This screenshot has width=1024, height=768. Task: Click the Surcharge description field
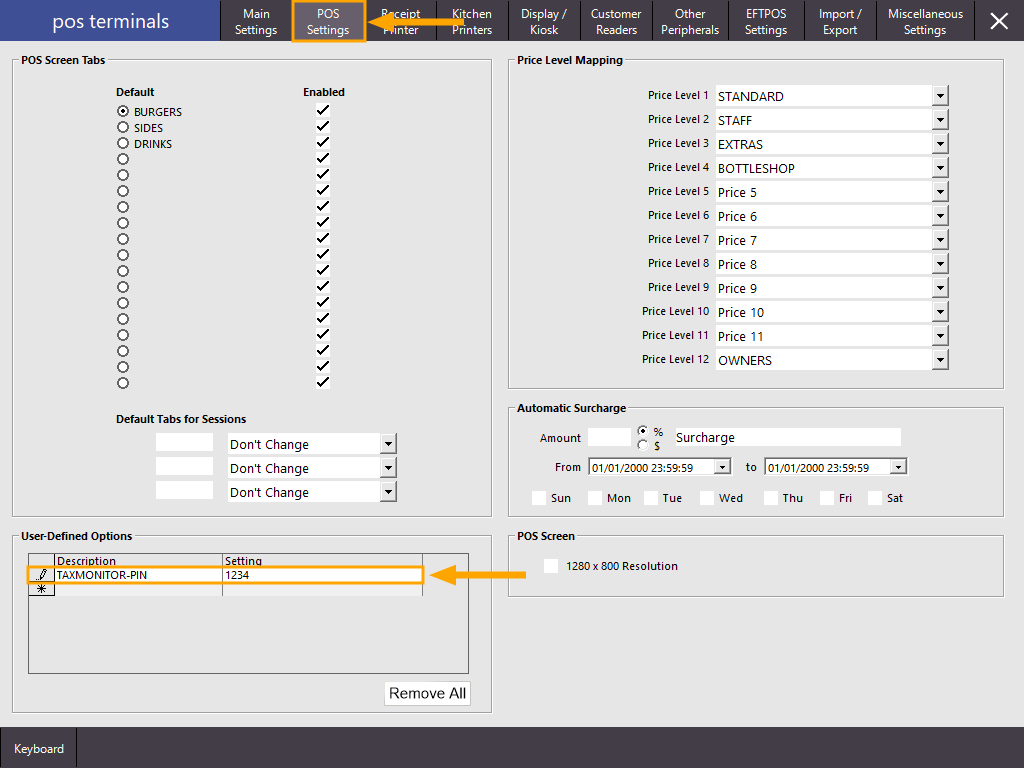point(787,437)
